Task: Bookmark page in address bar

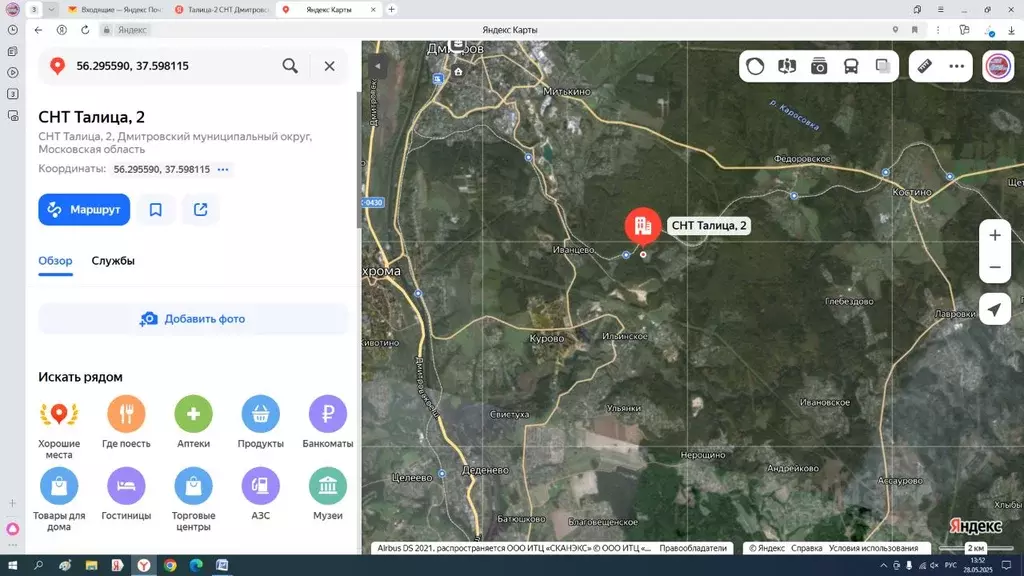Action: pyautogui.click(x=915, y=30)
